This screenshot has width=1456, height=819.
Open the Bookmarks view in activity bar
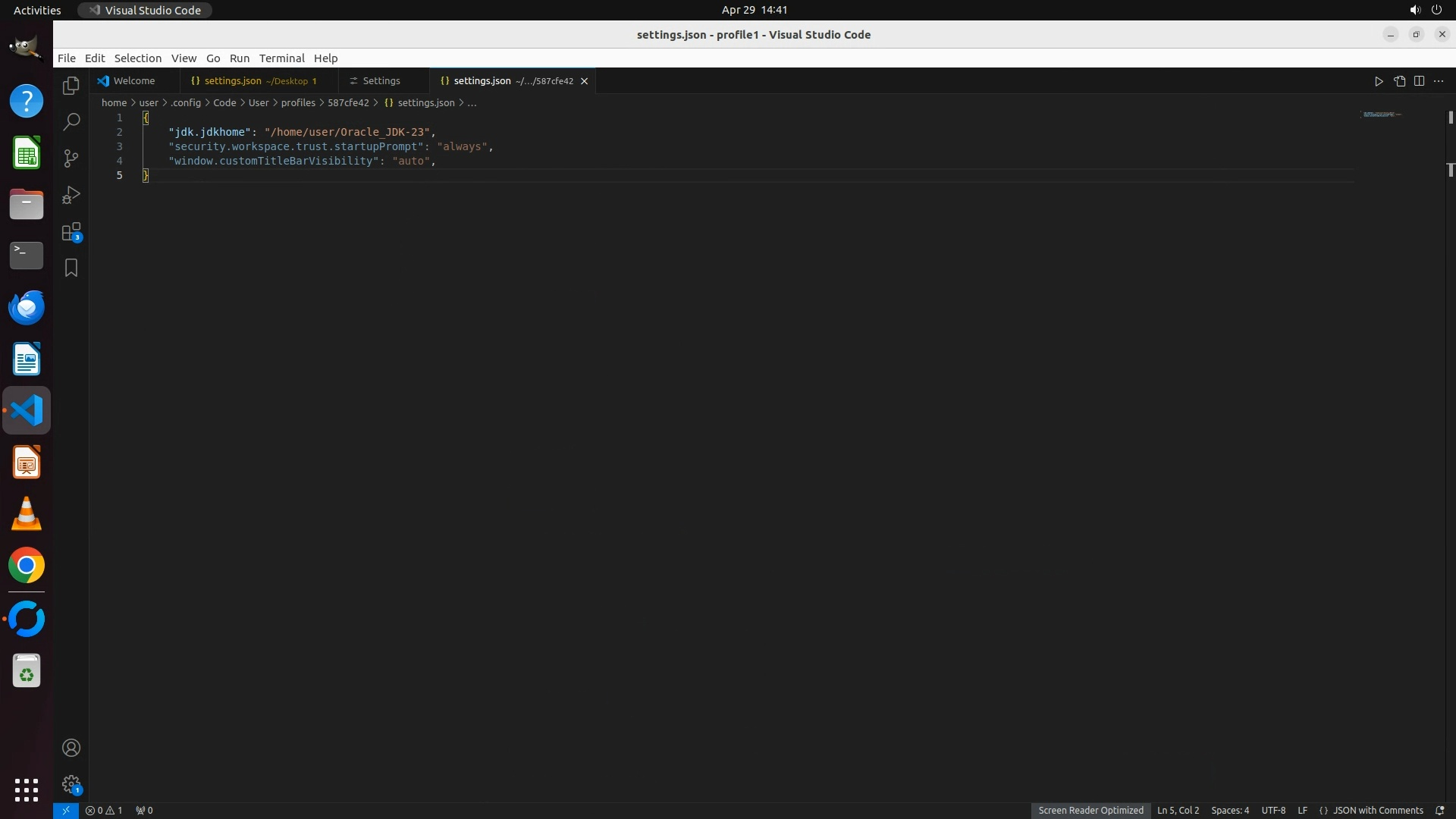[71, 268]
